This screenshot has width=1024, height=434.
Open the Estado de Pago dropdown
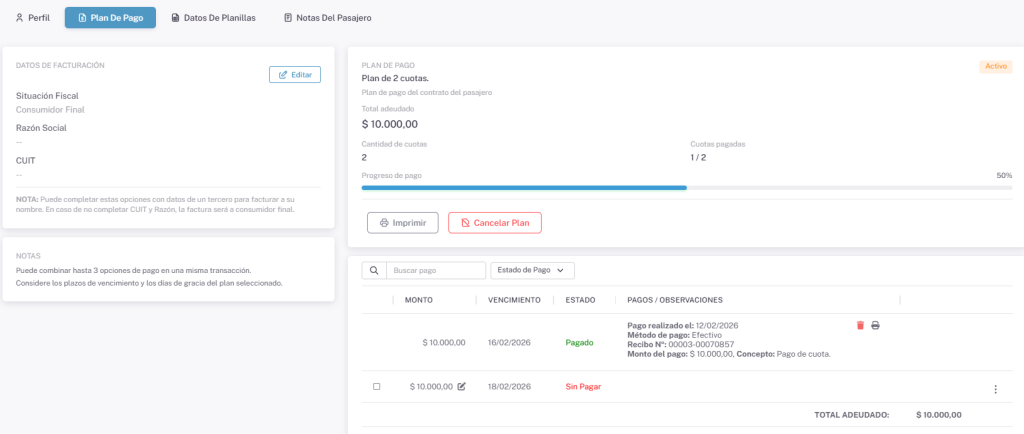point(532,270)
